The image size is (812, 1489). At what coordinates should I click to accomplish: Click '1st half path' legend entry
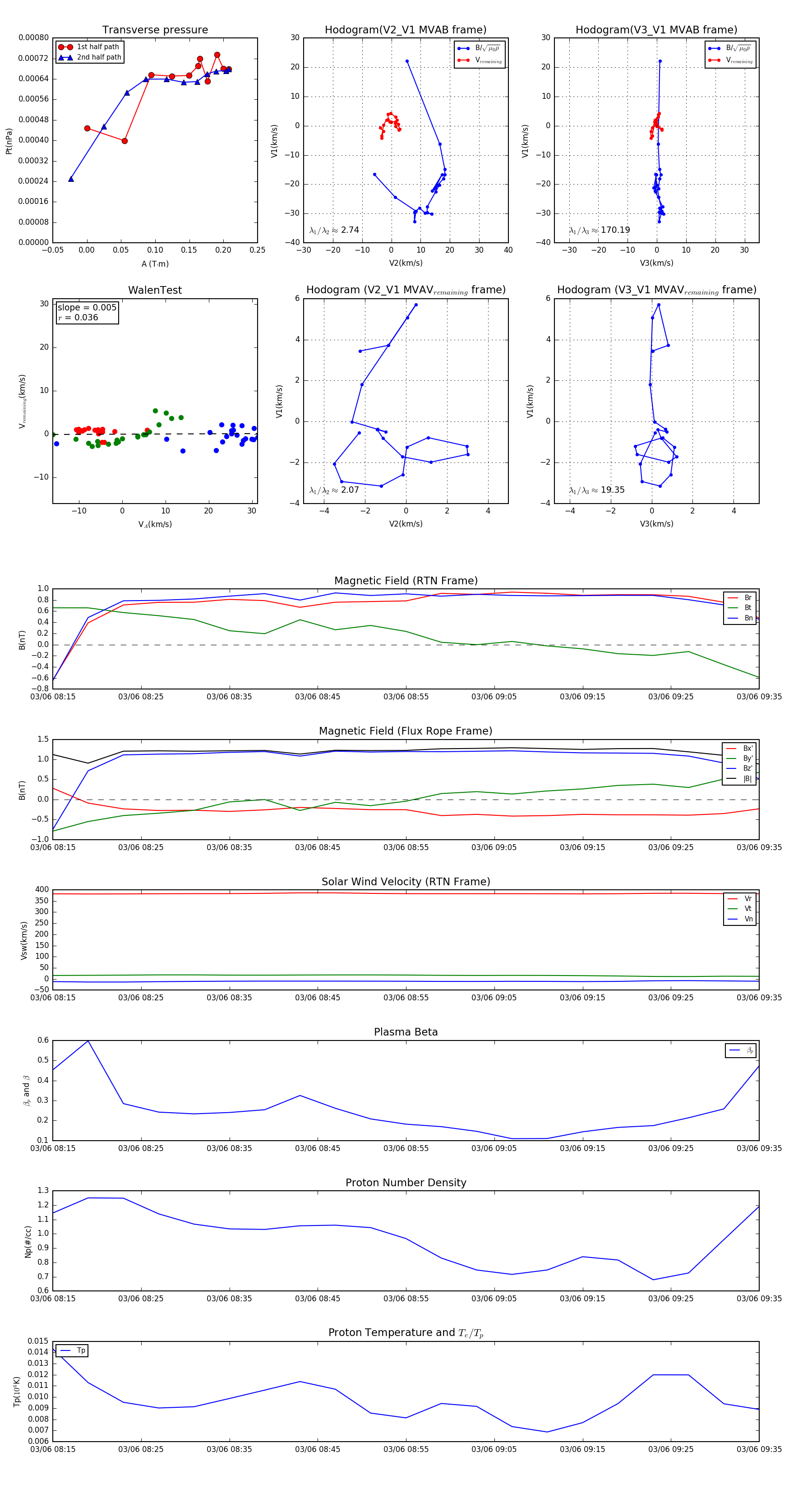89,47
